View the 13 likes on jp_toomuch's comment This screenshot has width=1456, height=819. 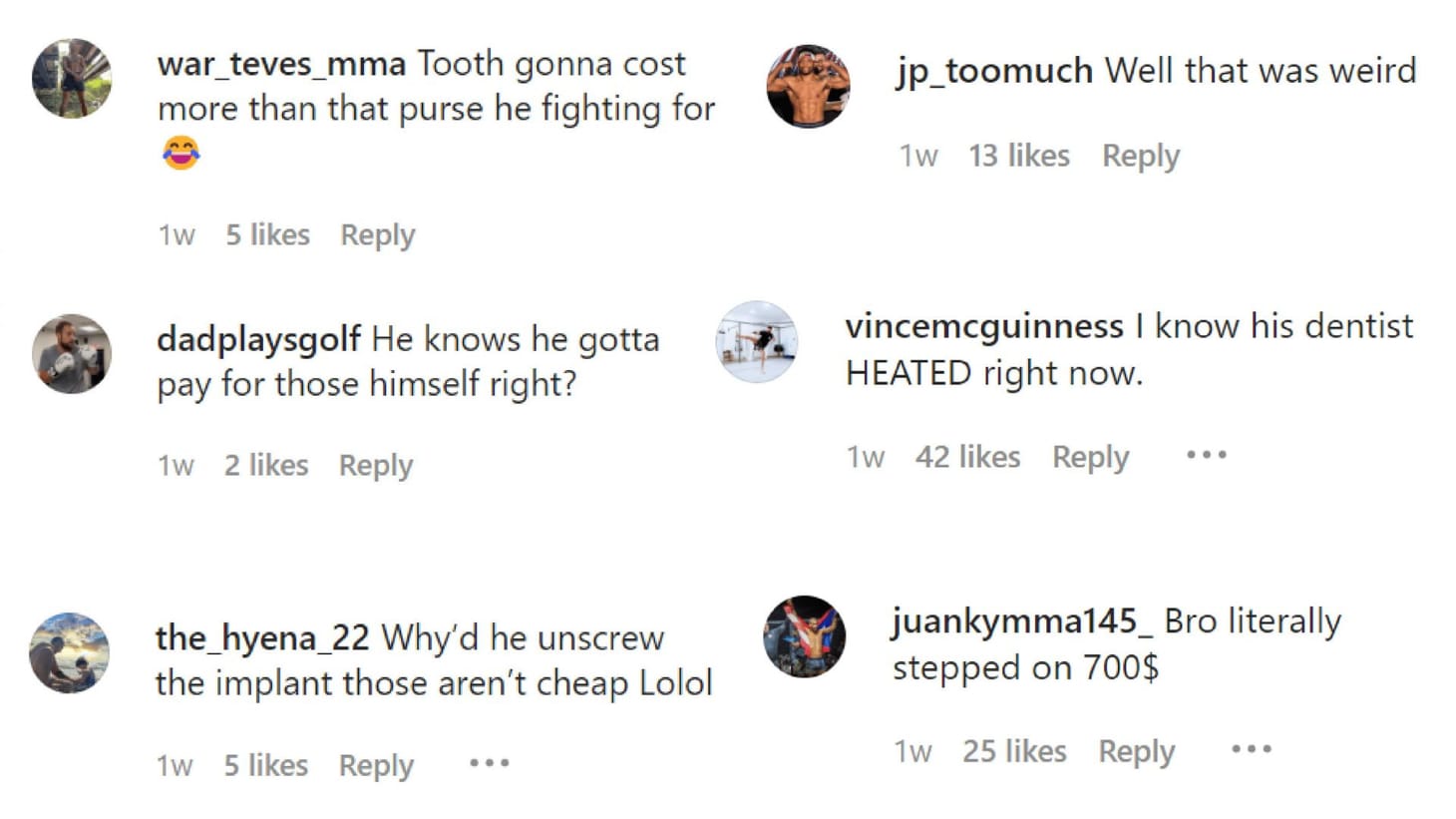point(1019,156)
